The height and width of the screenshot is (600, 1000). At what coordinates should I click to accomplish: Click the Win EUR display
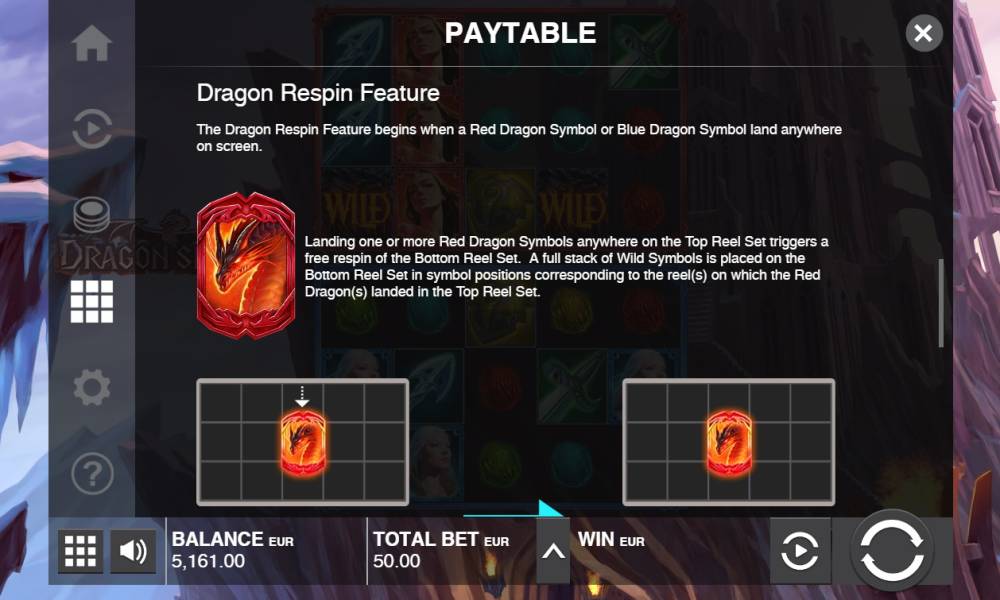coord(611,540)
